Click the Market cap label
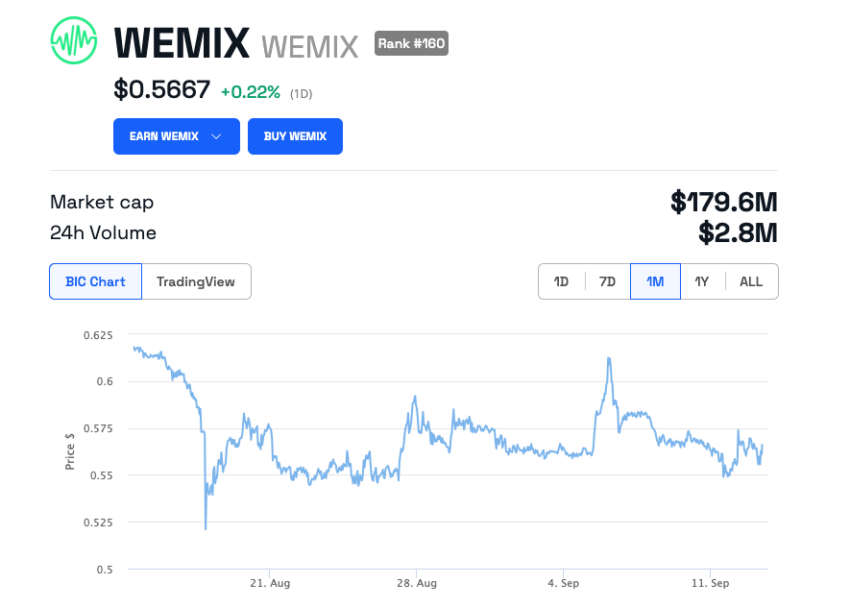850x607 pixels. tap(102, 202)
